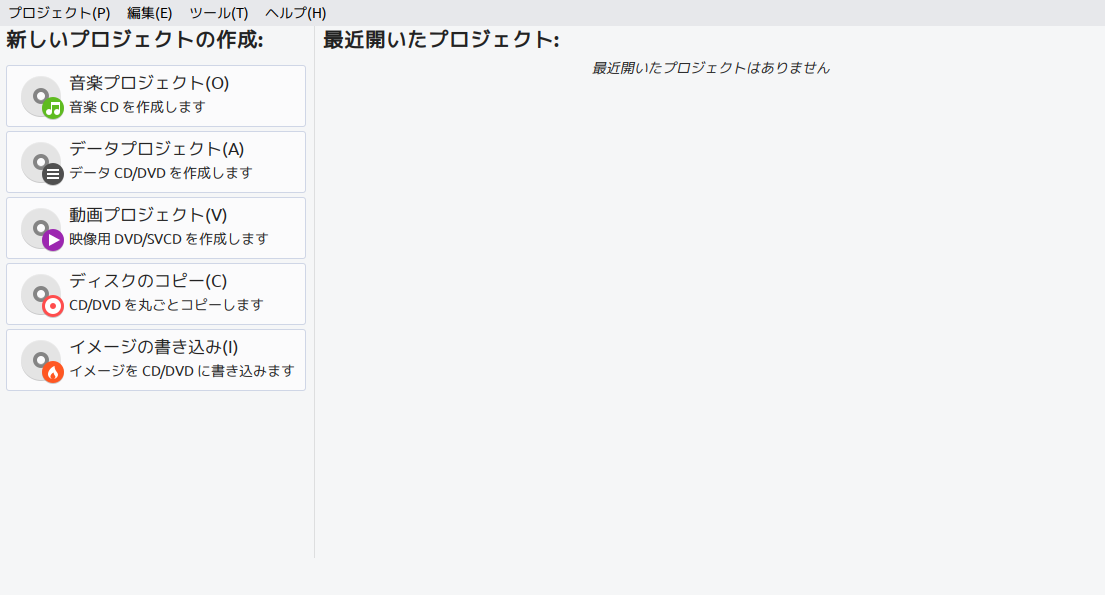Screen dimensions: 1105x595
Task: Click the 新しいプロジェクトの作成: heading
Action: tap(135, 39)
